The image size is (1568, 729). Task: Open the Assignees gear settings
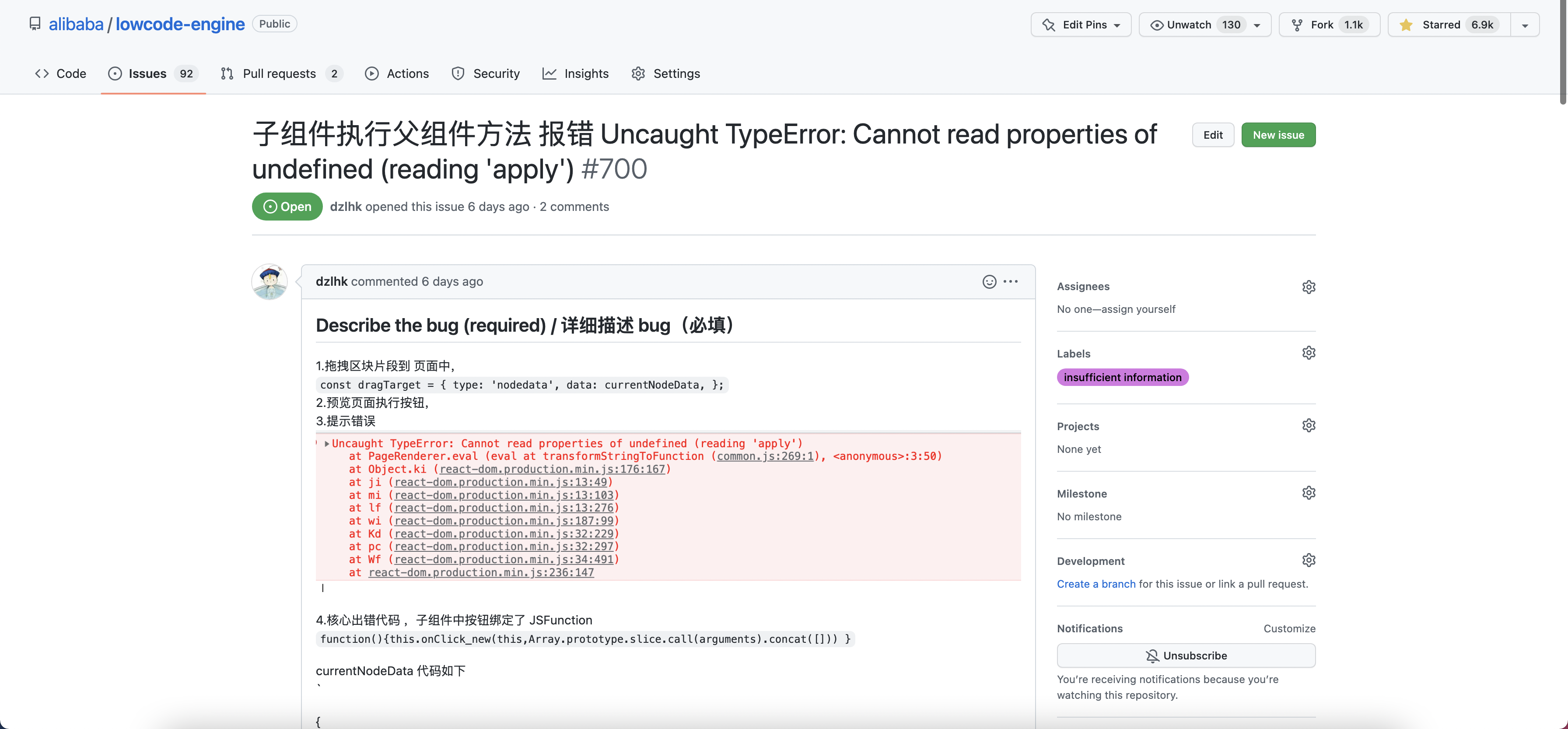point(1309,287)
